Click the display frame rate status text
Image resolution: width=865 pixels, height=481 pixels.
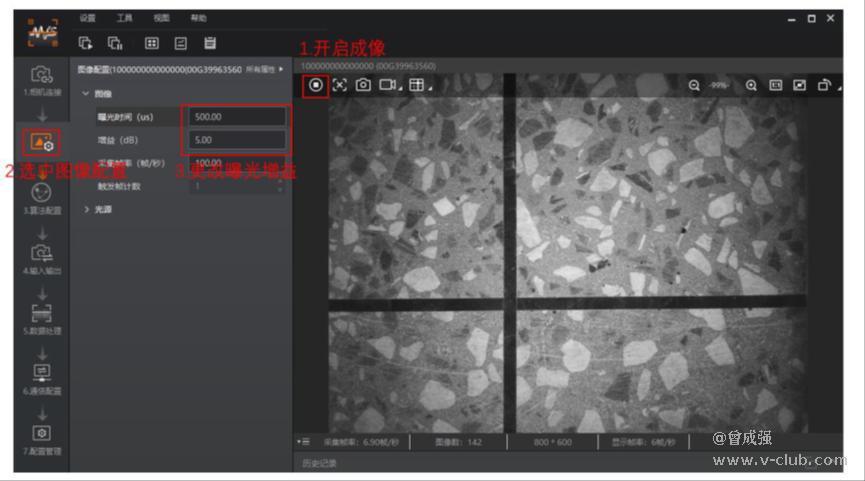643,442
